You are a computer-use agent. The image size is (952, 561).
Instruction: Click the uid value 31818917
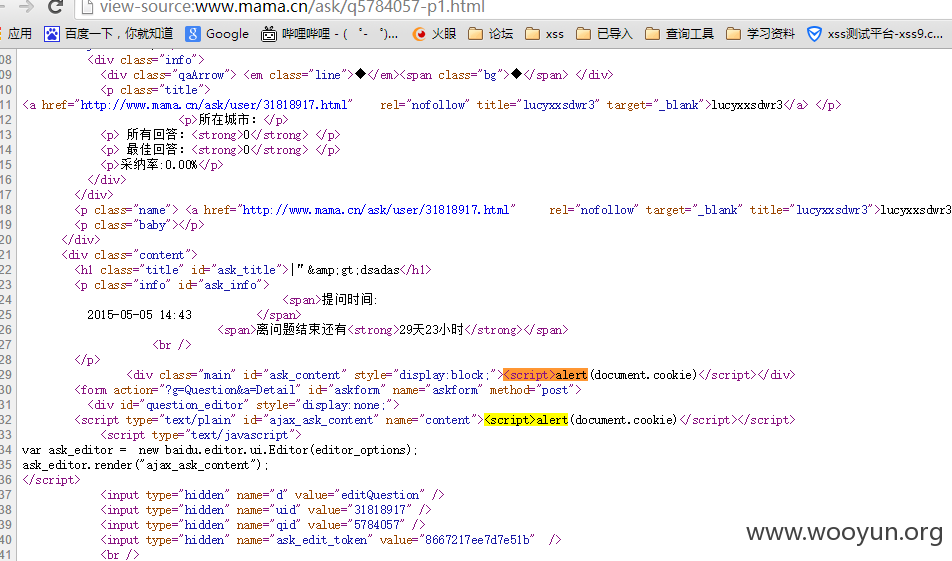pyautogui.click(x=380, y=509)
